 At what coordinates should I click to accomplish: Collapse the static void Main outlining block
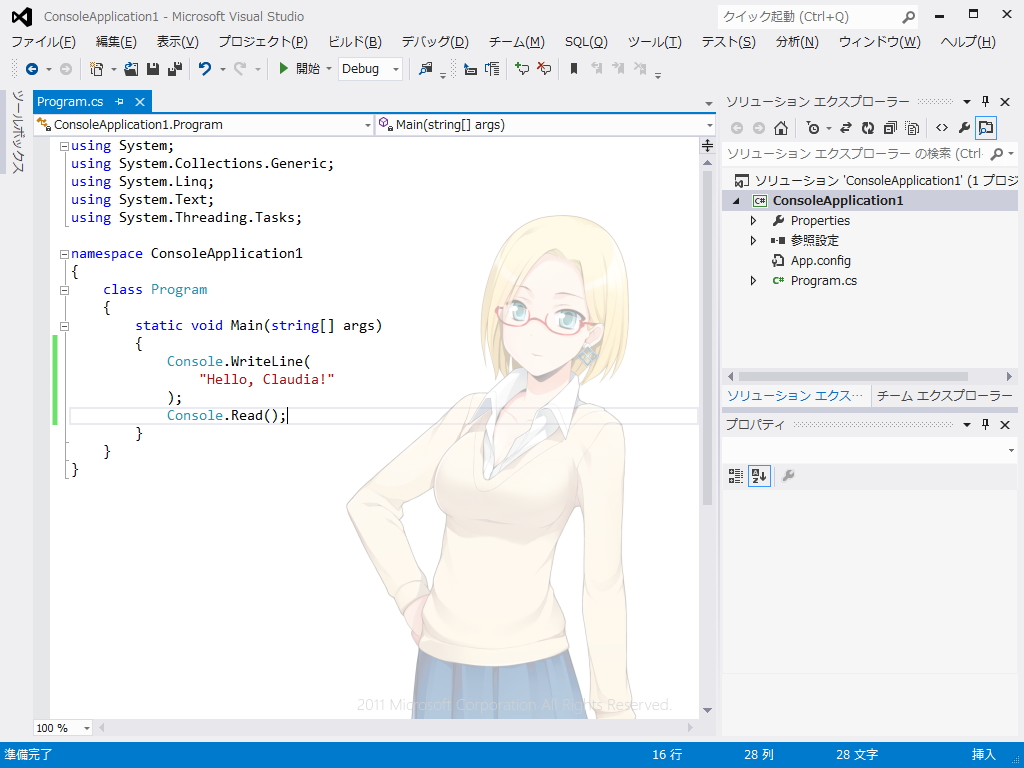click(64, 326)
